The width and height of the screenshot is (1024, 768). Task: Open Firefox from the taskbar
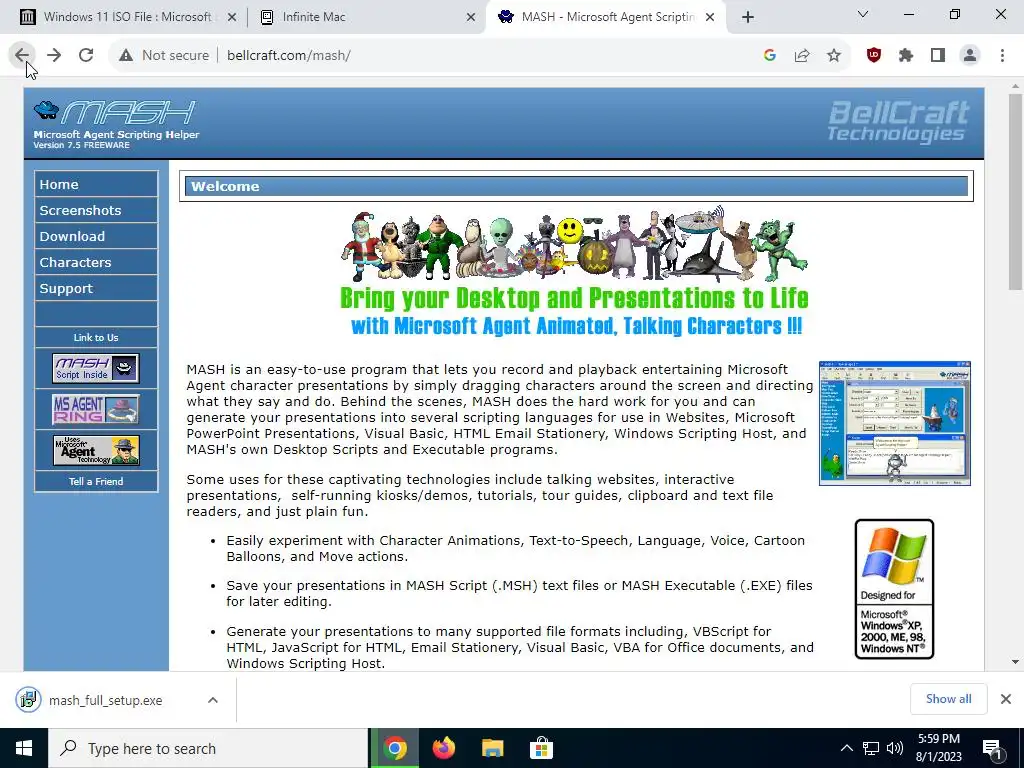point(444,748)
